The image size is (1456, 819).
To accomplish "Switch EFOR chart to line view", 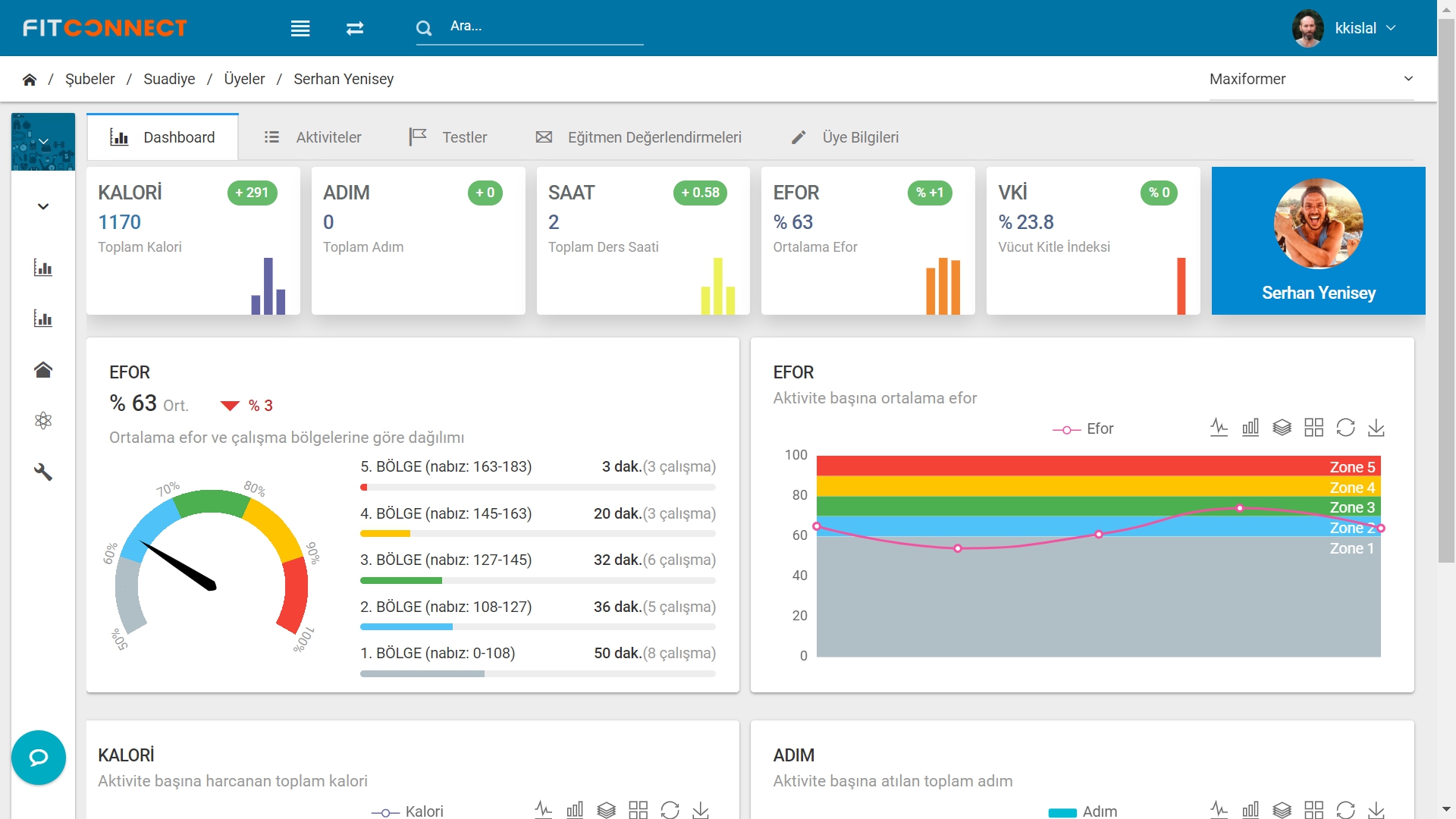I will click(1219, 428).
